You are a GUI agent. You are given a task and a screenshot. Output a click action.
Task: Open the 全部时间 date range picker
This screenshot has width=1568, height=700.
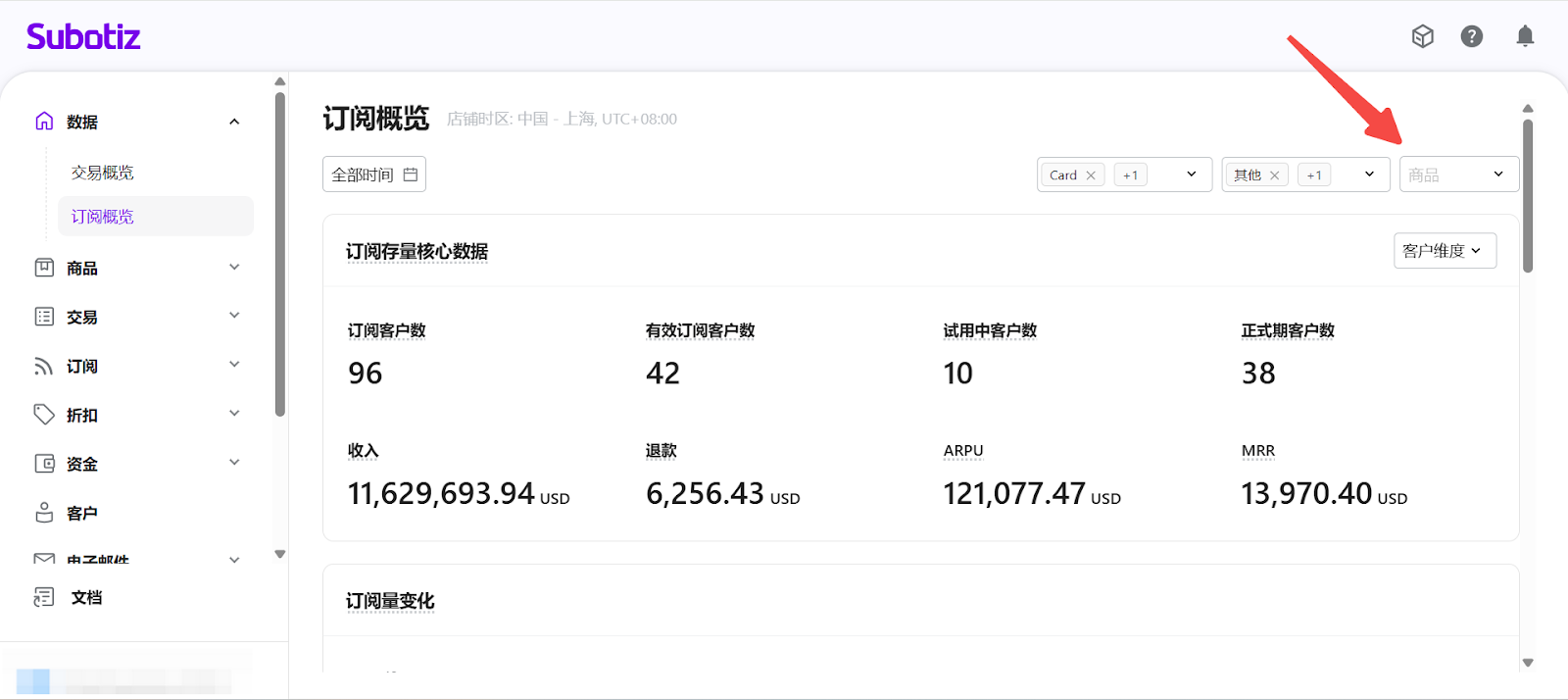[374, 175]
